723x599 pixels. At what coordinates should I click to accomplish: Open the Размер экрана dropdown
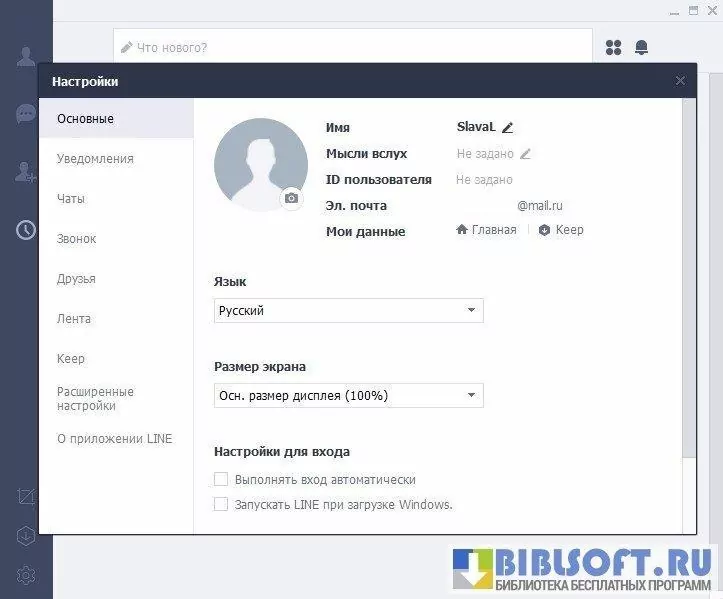(x=349, y=396)
